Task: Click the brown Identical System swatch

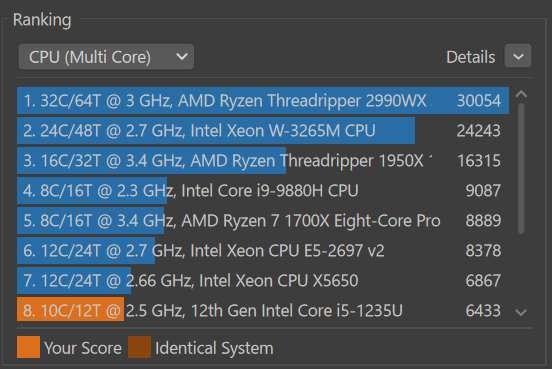Action: tap(139, 347)
